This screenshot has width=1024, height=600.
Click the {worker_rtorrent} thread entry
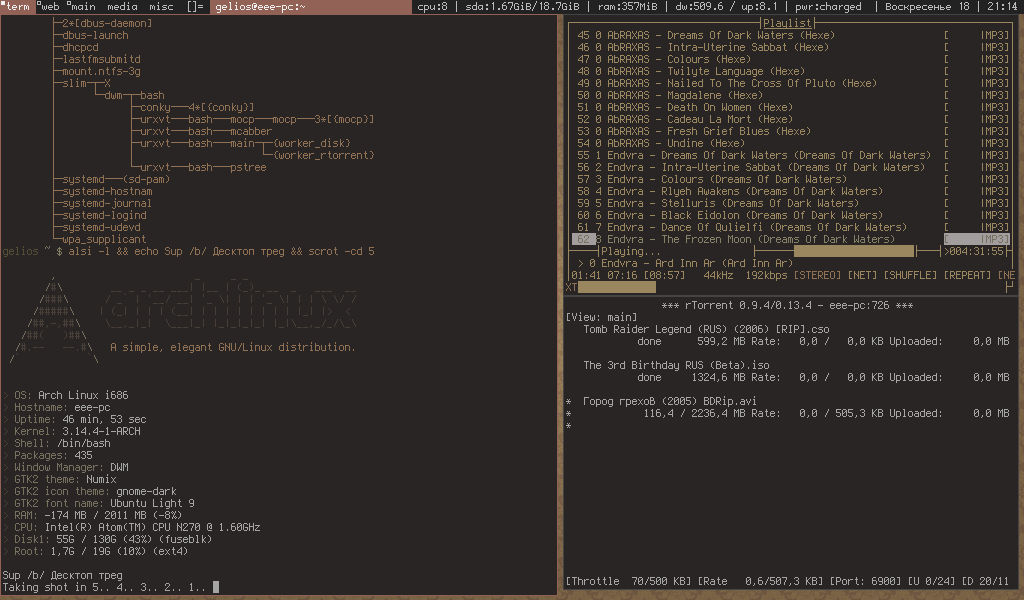point(324,155)
